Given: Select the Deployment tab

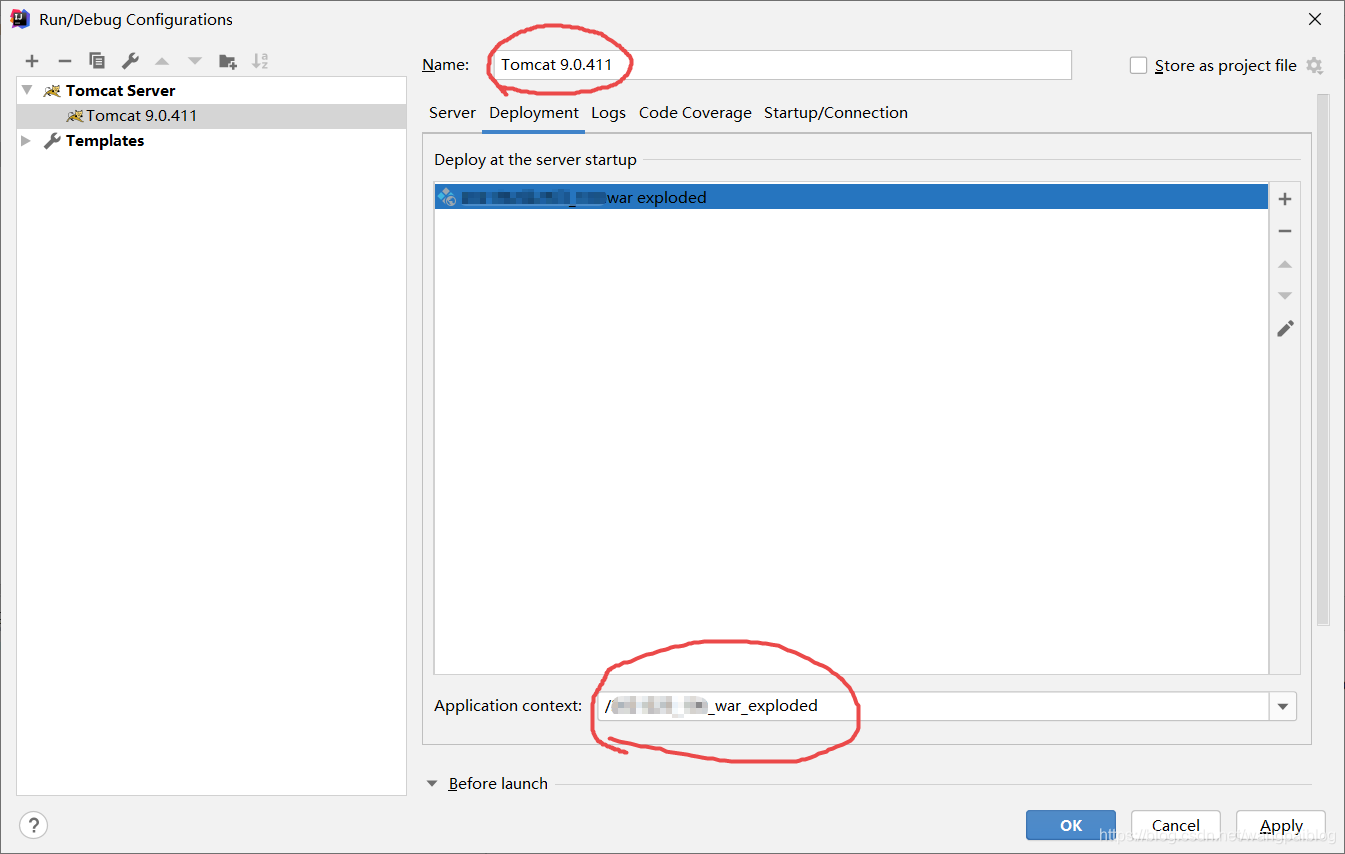Looking at the screenshot, I should point(534,113).
